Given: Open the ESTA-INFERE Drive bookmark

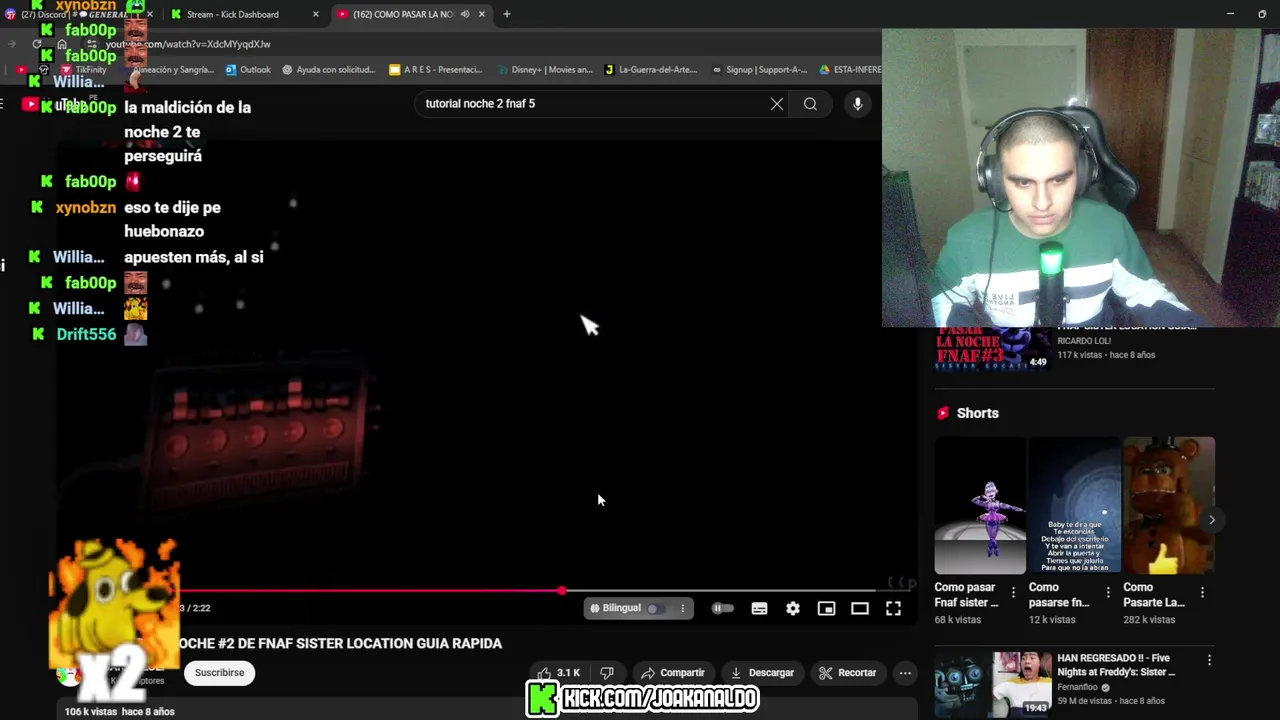Looking at the screenshot, I should click(850, 70).
